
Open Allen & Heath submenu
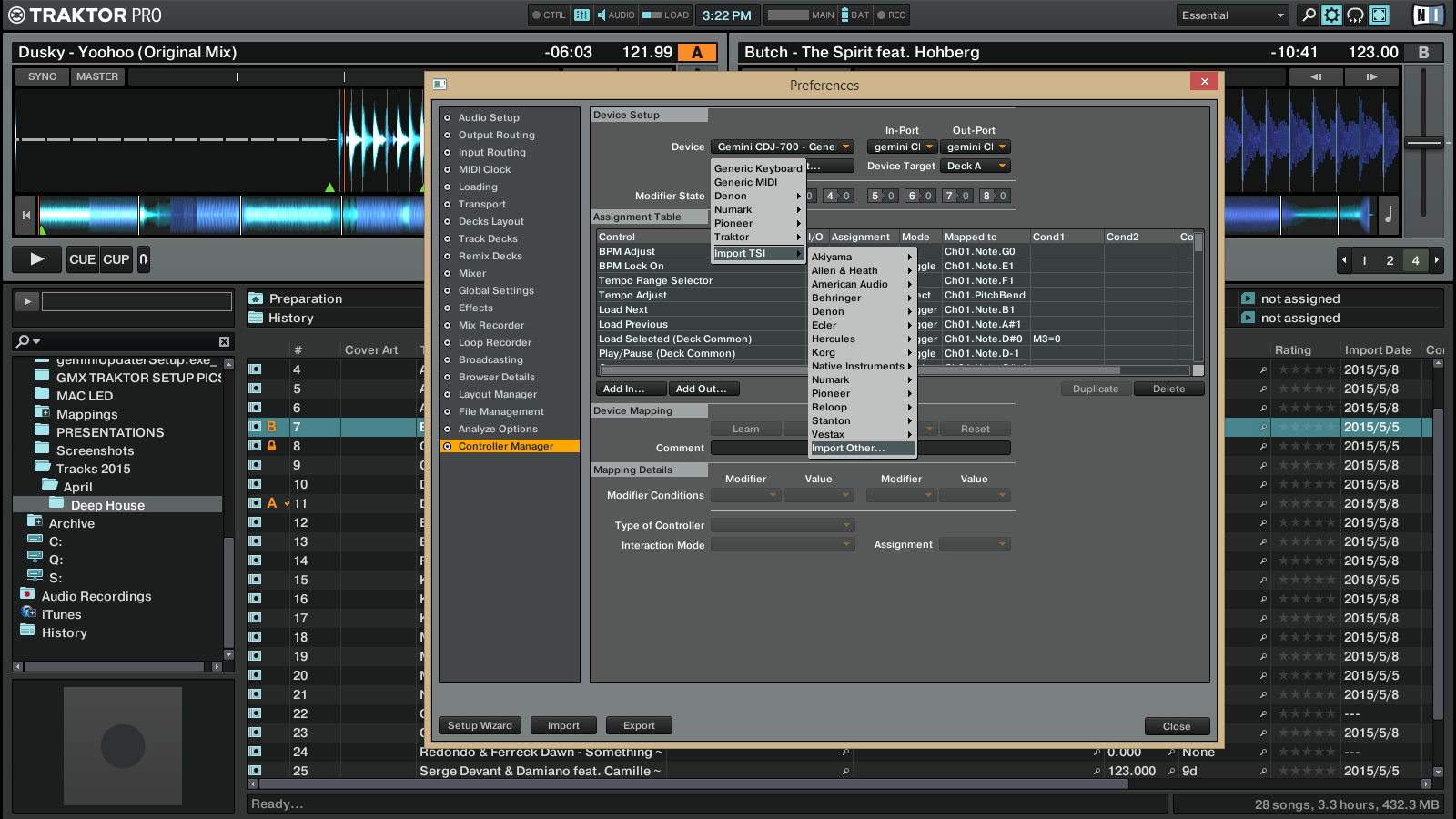coord(862,270)
